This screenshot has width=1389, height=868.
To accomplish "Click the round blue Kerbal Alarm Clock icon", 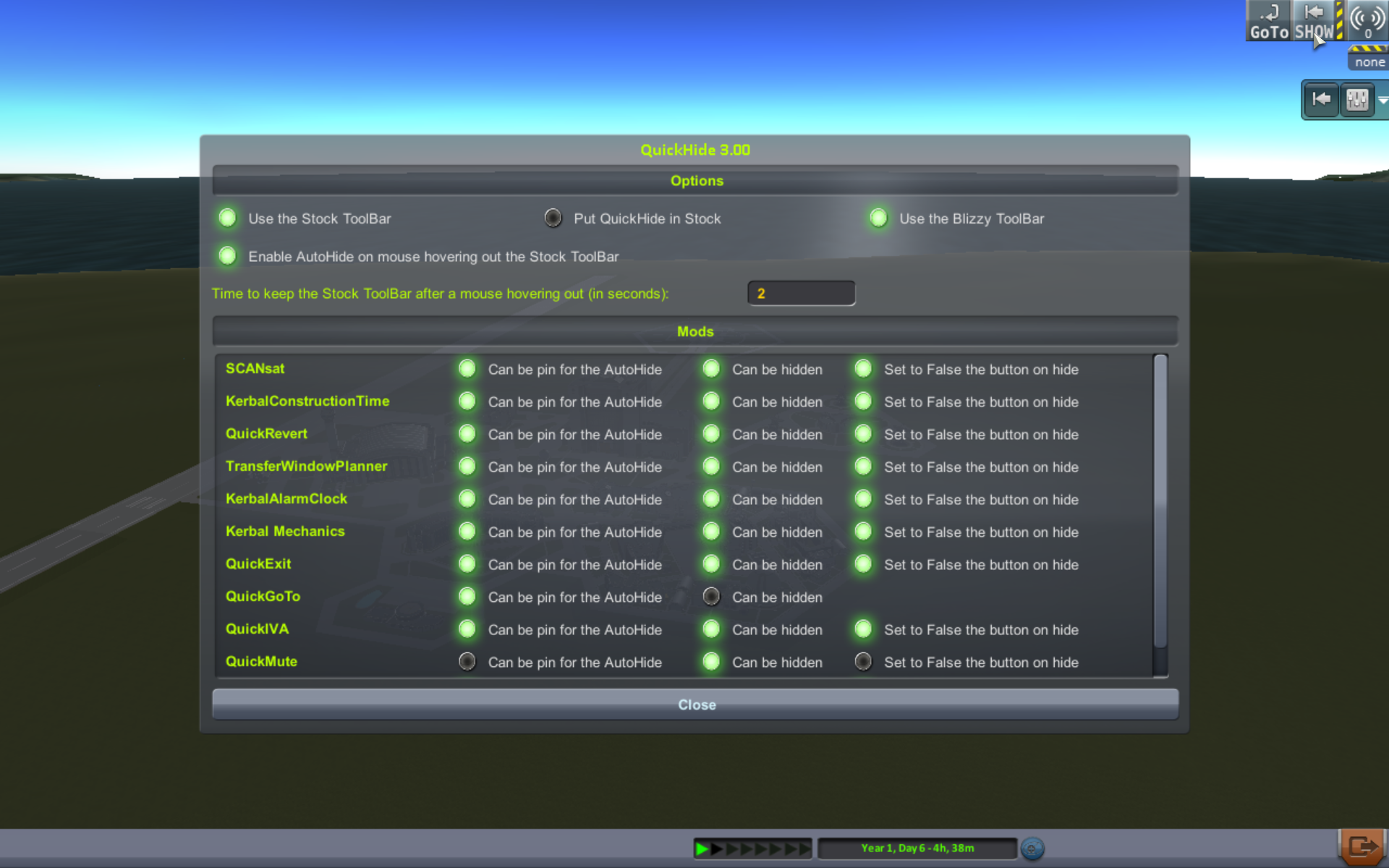I will tap(1032, 848).
